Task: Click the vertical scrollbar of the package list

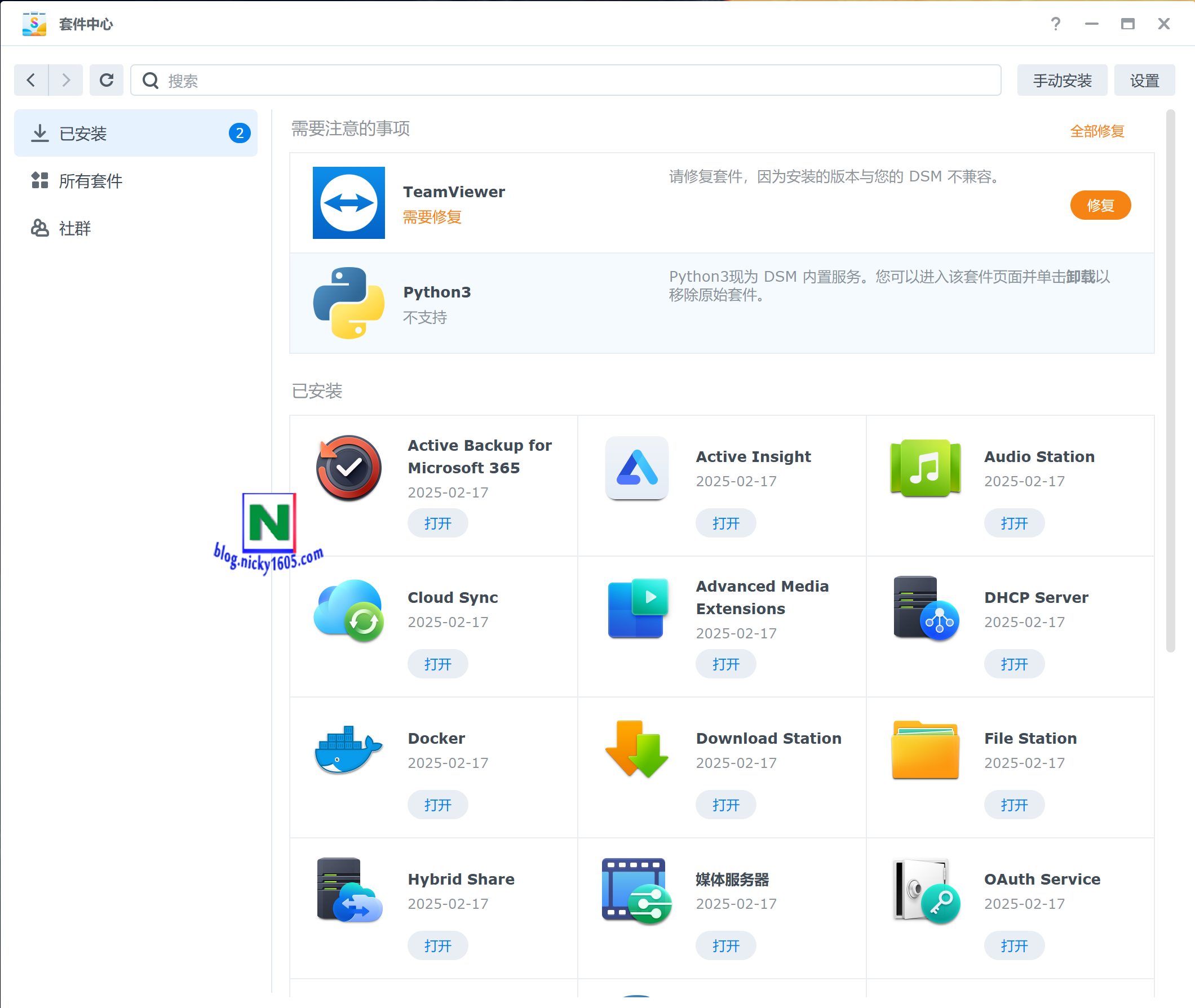Action: (x=1170, y=381)
